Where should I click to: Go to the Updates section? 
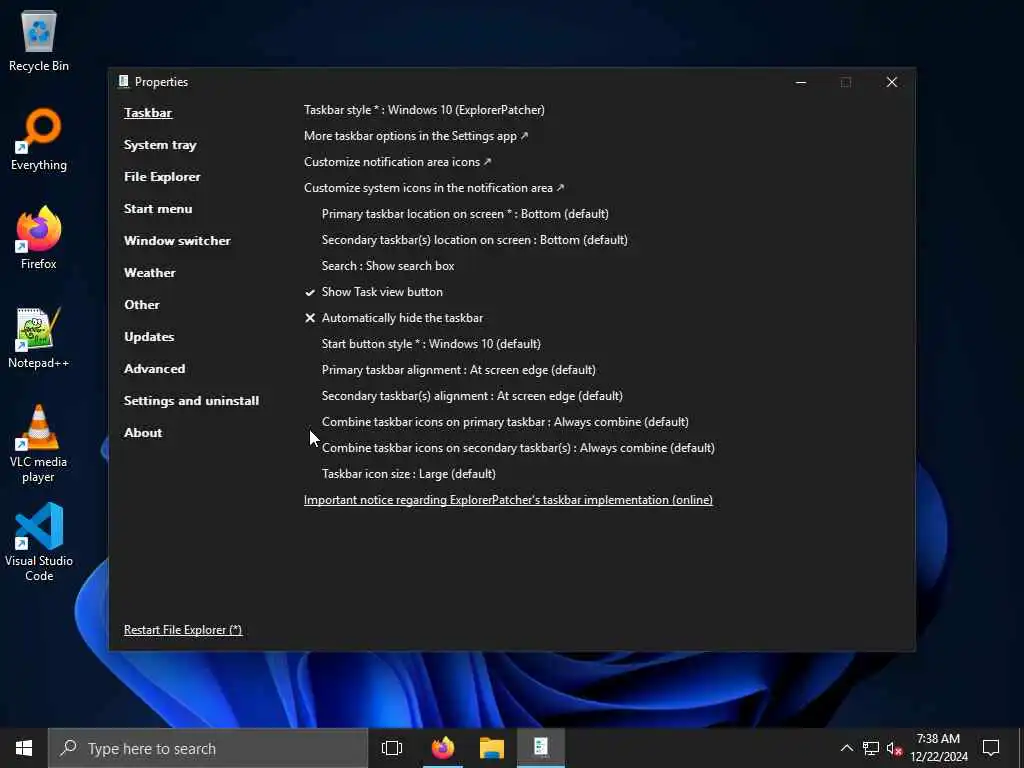(149, 337)
